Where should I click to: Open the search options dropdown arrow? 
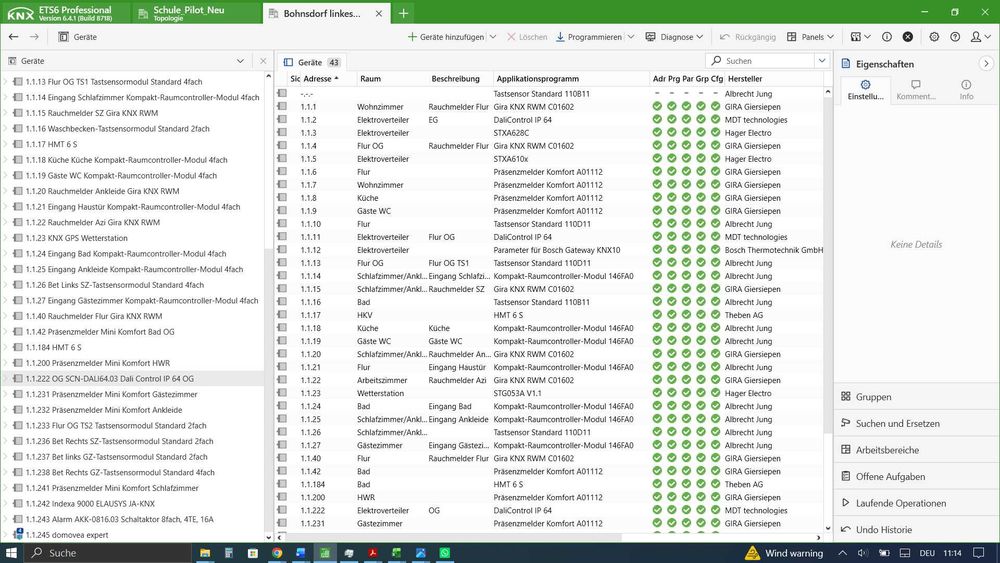click(822, 61)
